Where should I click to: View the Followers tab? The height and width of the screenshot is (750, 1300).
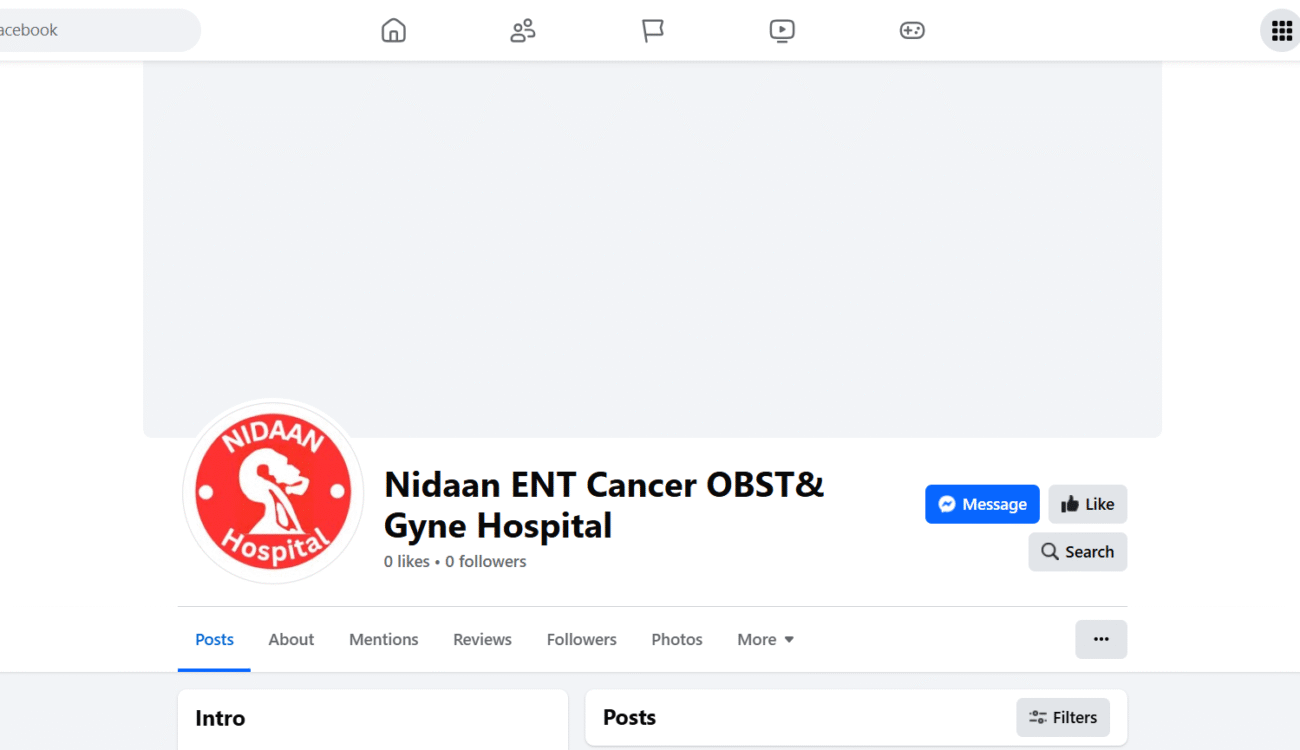tap(582, 639)
